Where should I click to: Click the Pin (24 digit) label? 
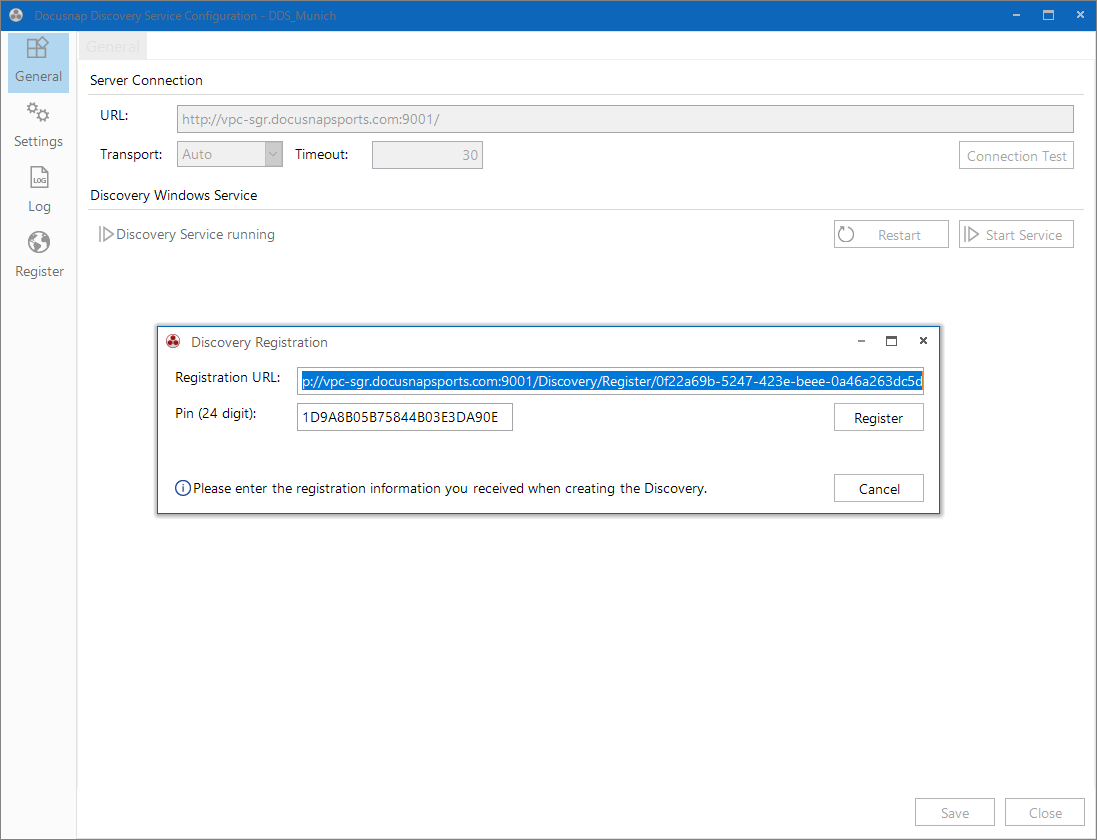[x=215, y=413]
